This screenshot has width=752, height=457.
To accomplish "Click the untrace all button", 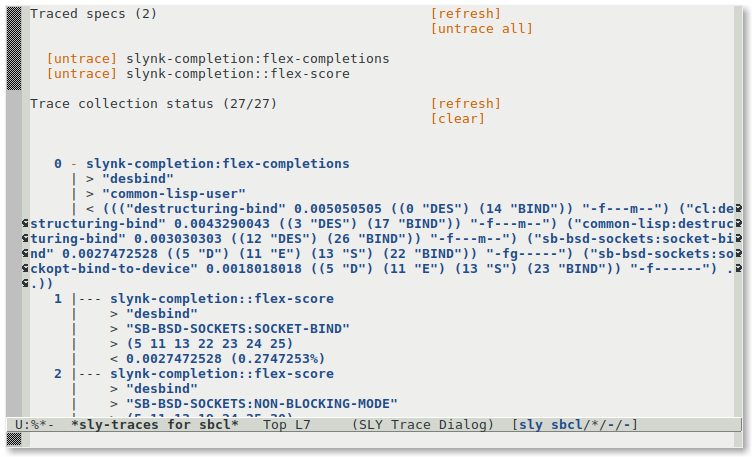I will pyautogui.click(x=481, y=29).
